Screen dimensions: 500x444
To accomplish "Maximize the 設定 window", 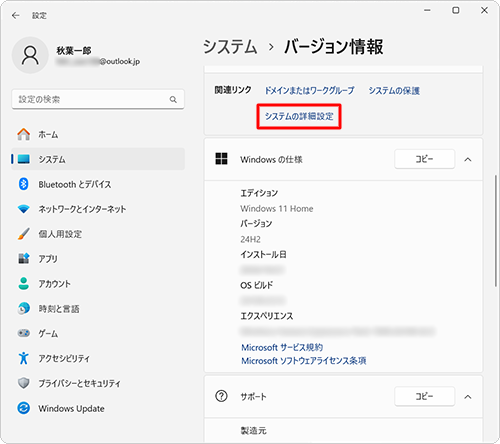I will coord(456,10).
